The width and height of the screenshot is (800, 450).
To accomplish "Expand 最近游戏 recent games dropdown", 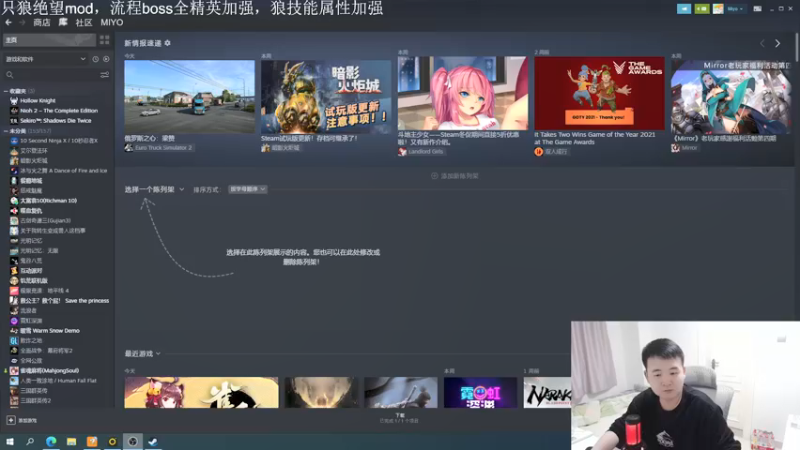I will (x=142, y=354).
